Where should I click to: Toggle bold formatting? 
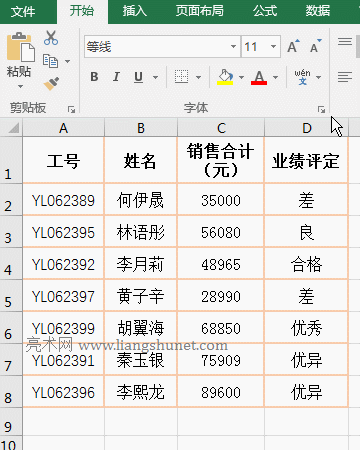point(94,77)
